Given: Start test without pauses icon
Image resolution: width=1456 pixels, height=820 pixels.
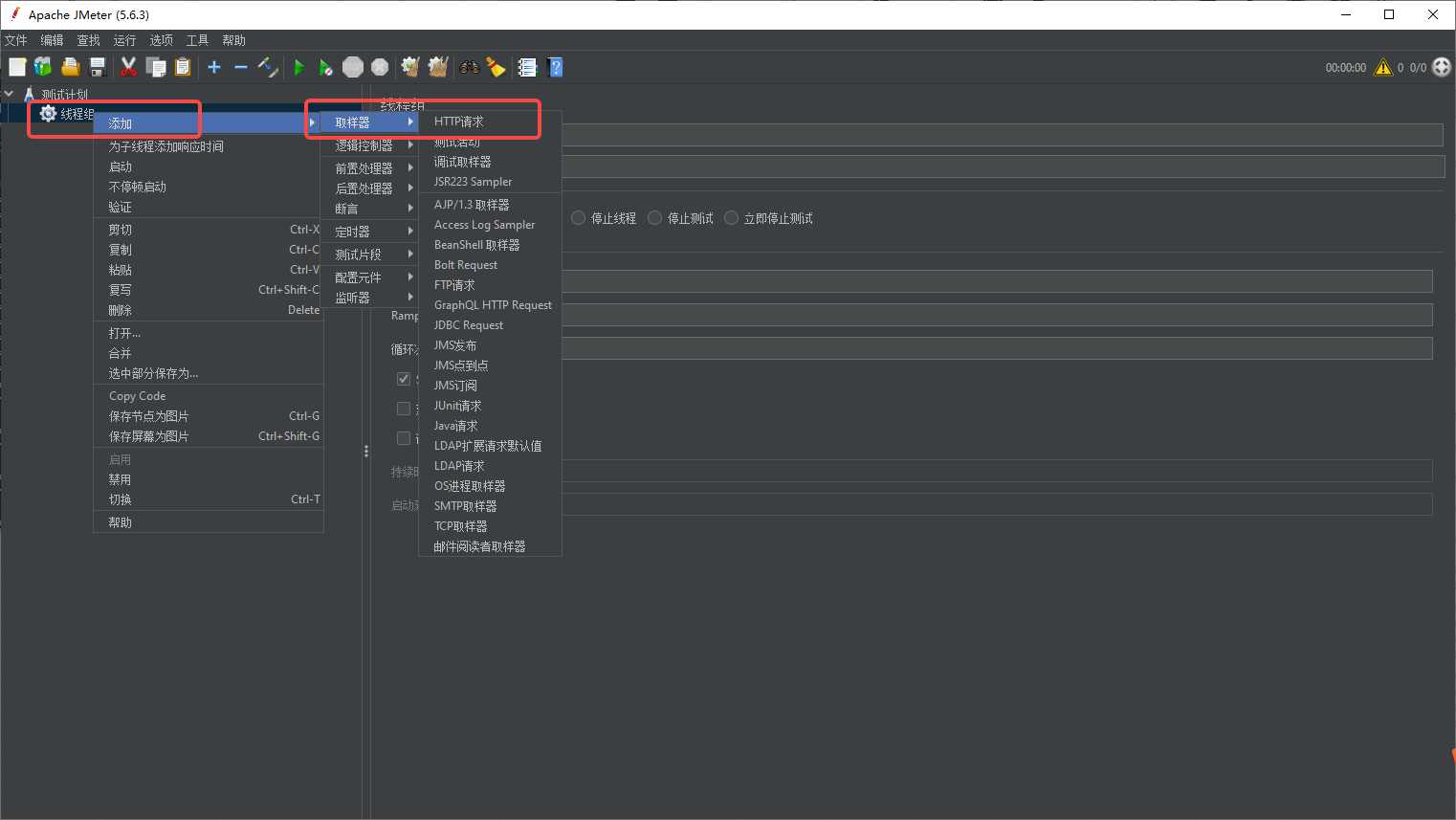Looking at the screenshot, I should click(x=326, y=67).
